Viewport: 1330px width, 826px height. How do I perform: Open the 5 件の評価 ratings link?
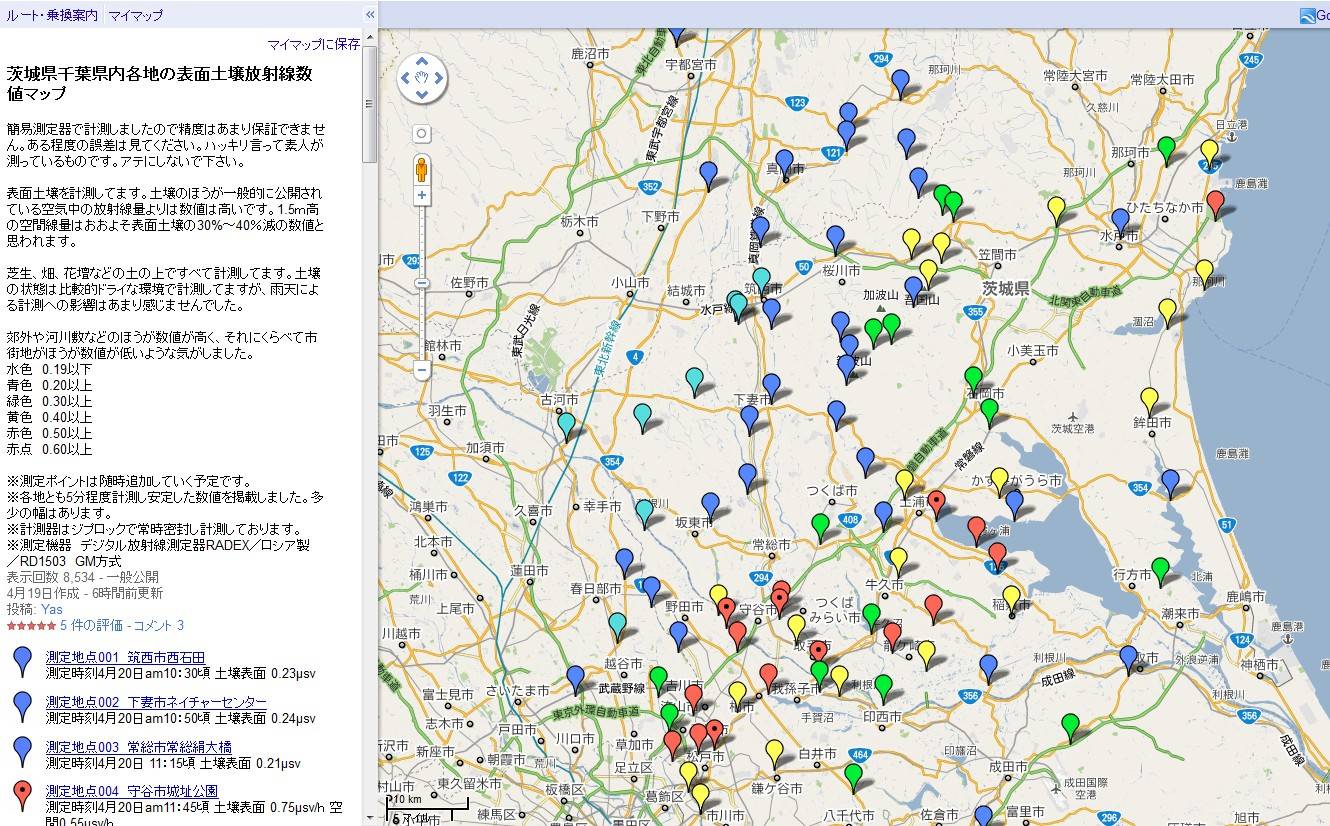[x=91, y=625]
